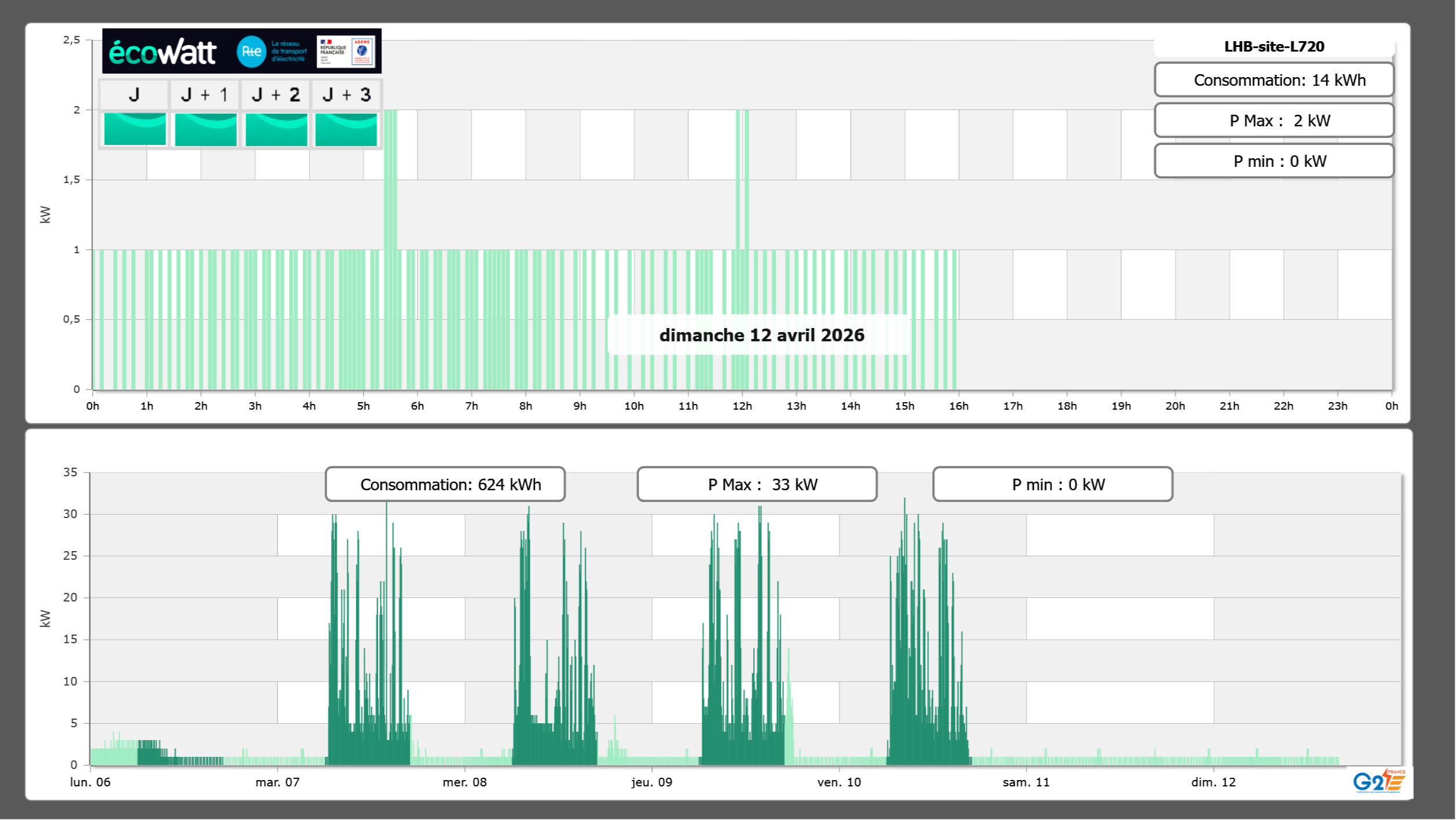
Task: Click green signal icon under J + 1
Action: [x=206, y=129]
